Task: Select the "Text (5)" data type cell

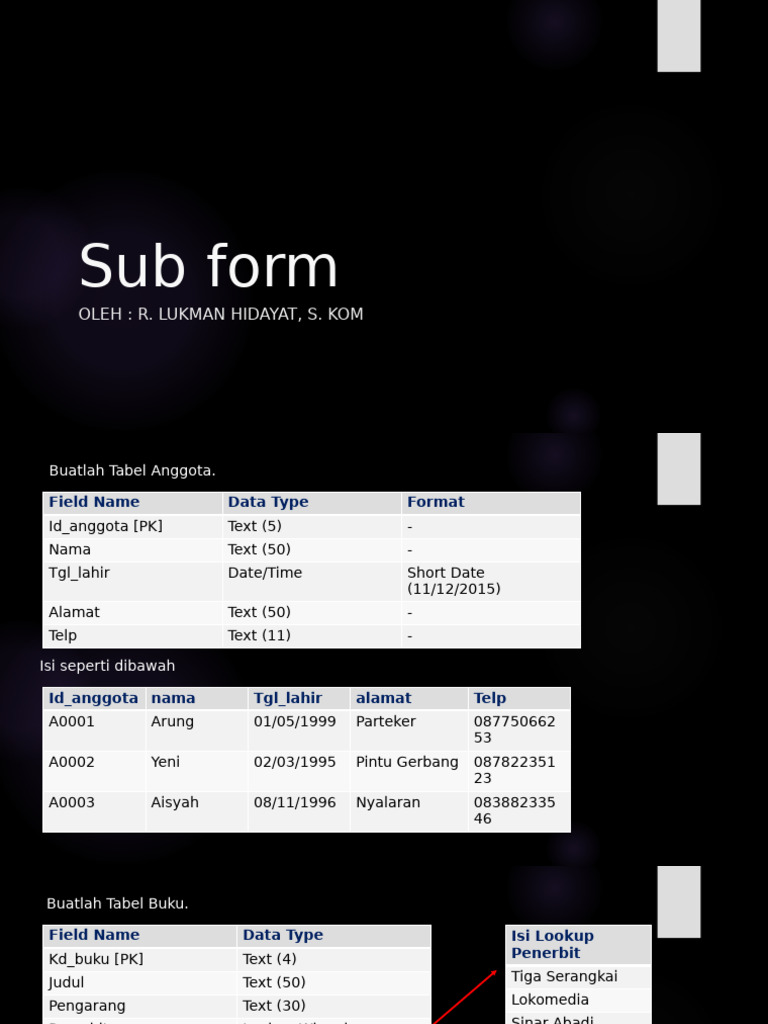Action: click(x=255, y=526)
